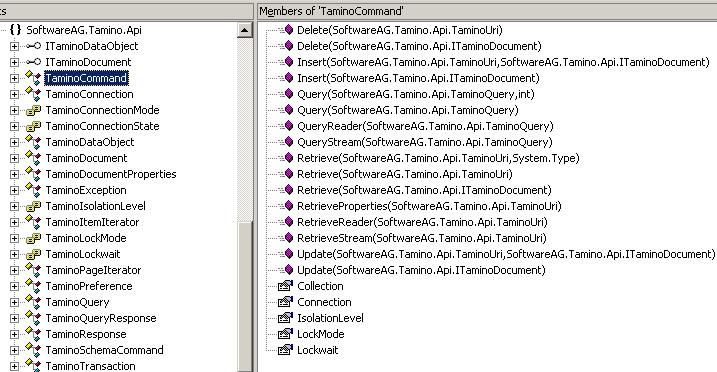Select the IsolationLevel member
The height and width of the screenshot is (372, 717).
(330, 318)
